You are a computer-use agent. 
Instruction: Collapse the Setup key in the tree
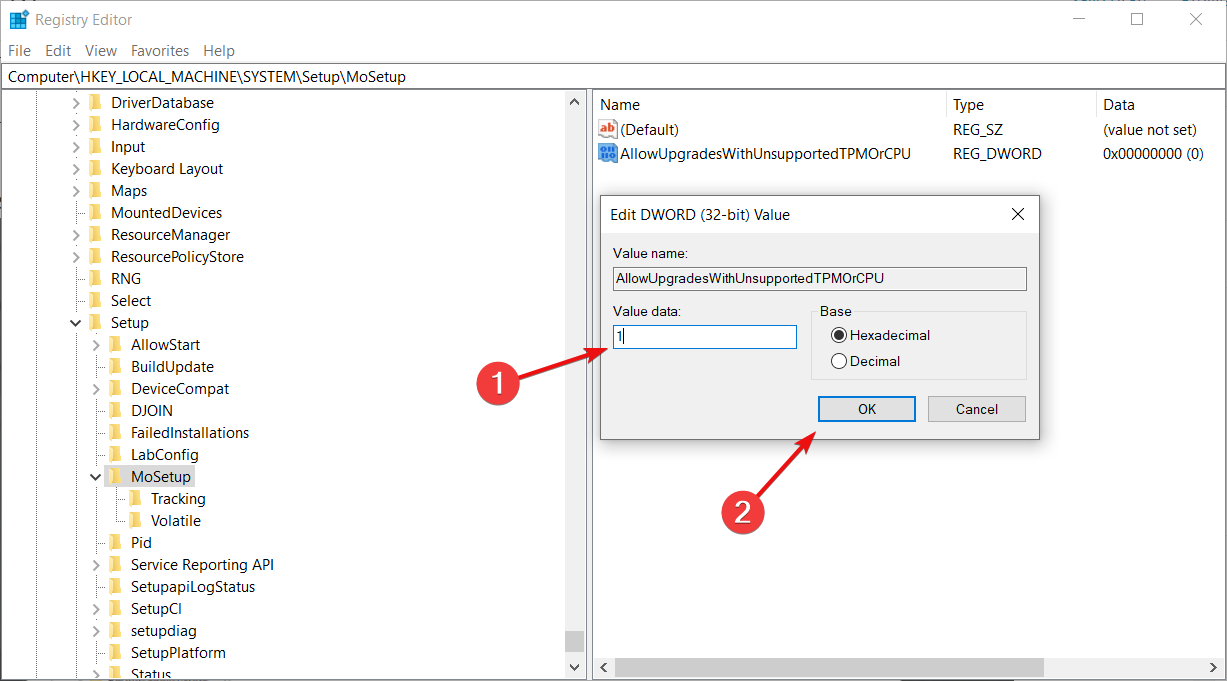[75, 322]
